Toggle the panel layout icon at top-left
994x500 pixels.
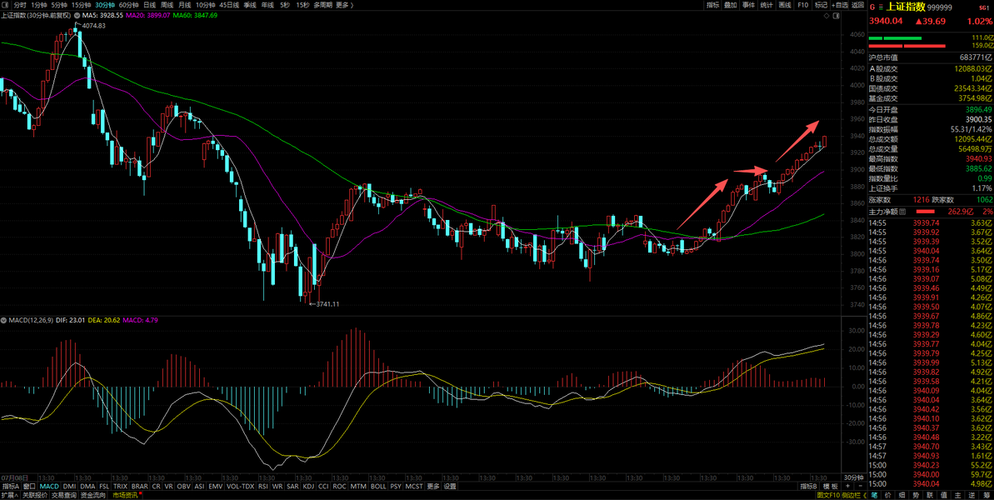click(x=5, y=4)
